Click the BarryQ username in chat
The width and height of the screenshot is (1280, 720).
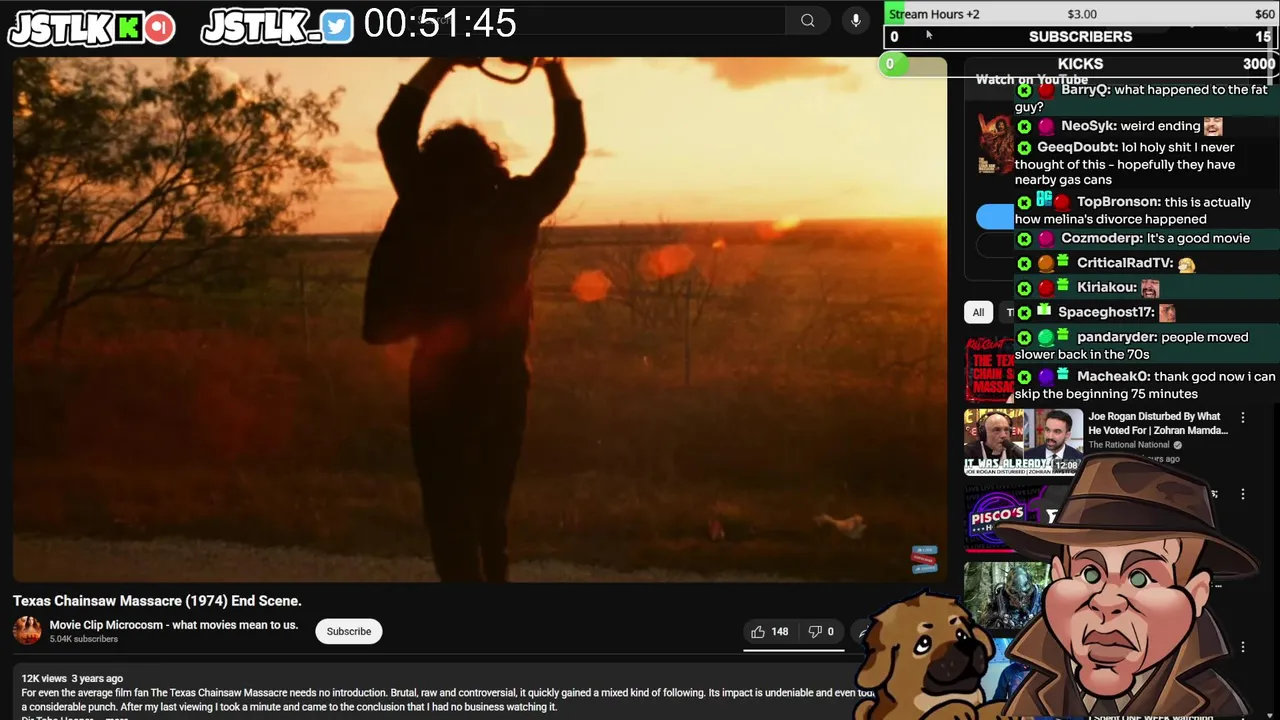[x=1083, y=90]
